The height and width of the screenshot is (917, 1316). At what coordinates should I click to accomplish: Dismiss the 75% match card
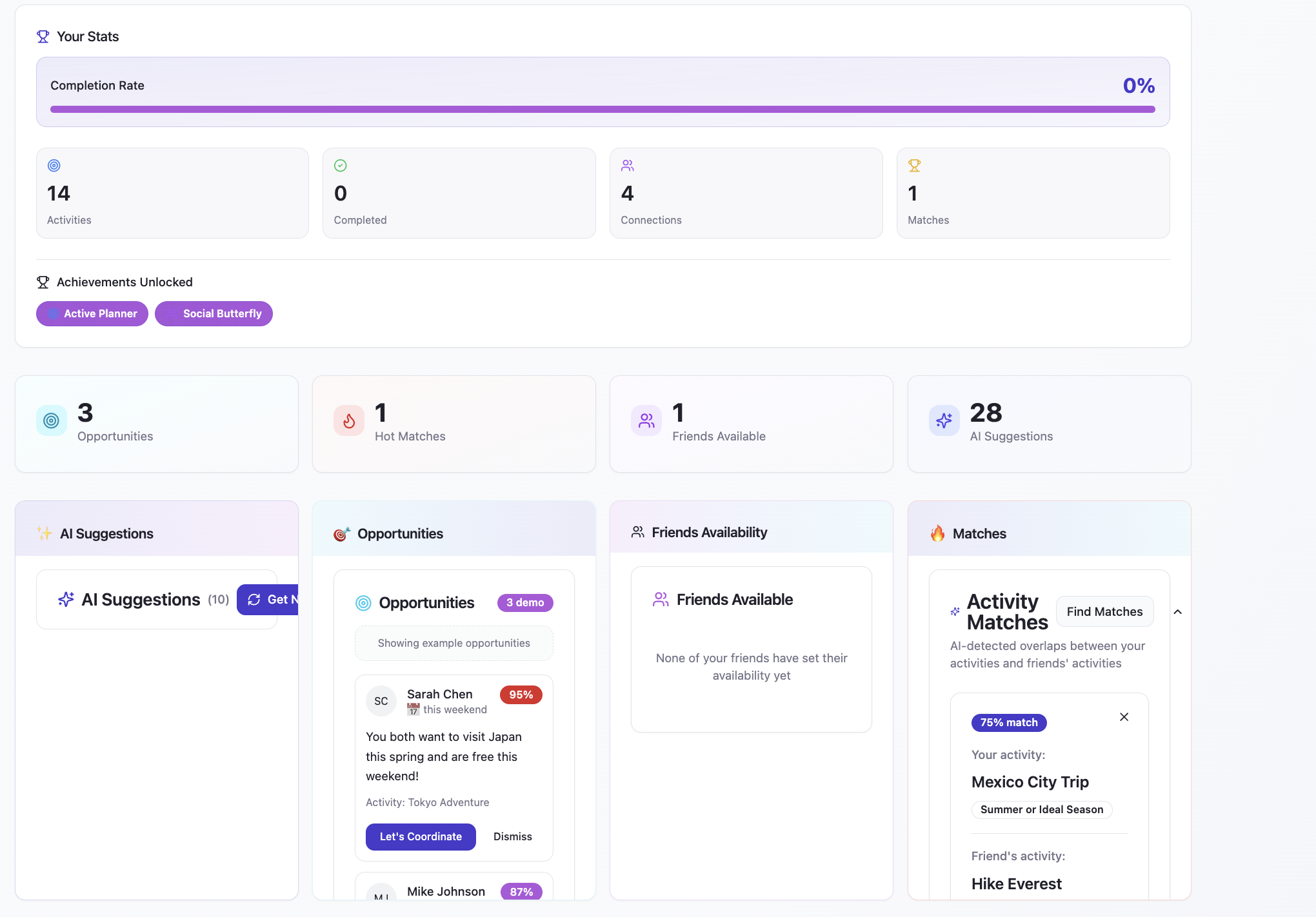tap(1124, 717)
